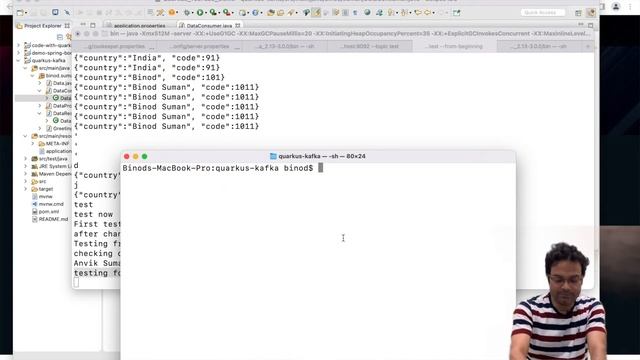Maximize the Project Explorer view
This screenshot has height=360, width=640.
click(93, 25)
